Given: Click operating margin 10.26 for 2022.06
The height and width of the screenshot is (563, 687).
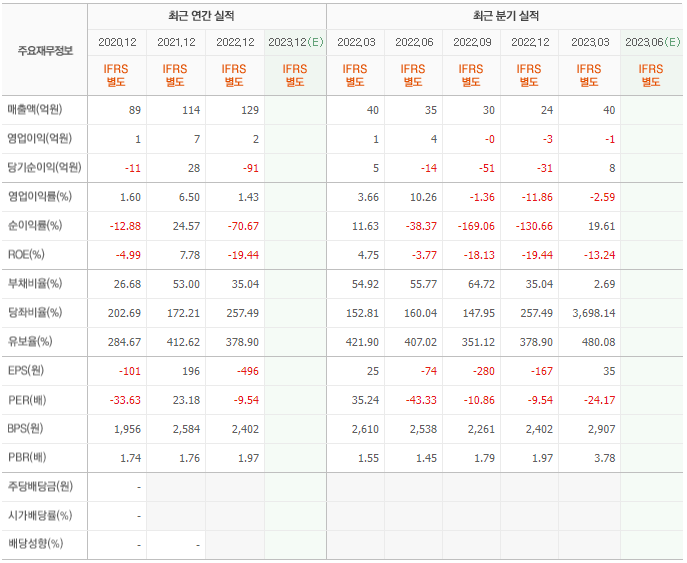Looking at the screenshot, I should click(423, 197).
